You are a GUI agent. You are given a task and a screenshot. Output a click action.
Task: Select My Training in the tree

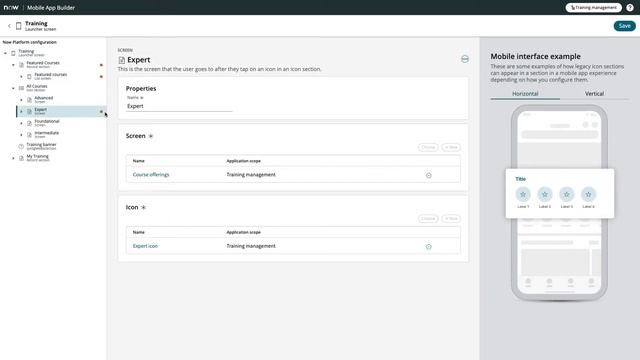pos(38,158)
